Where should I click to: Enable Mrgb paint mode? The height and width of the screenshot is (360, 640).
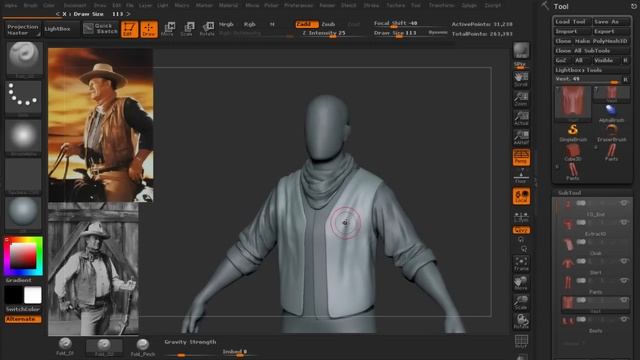coord(226,24)
